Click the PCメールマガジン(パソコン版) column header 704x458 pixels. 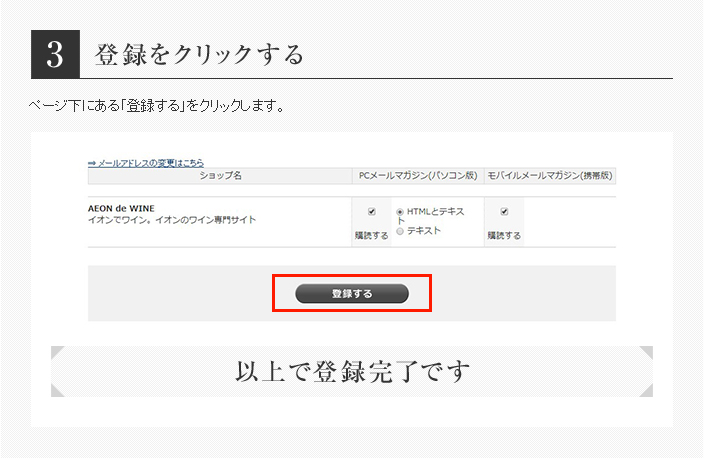(x=418, y=176)
